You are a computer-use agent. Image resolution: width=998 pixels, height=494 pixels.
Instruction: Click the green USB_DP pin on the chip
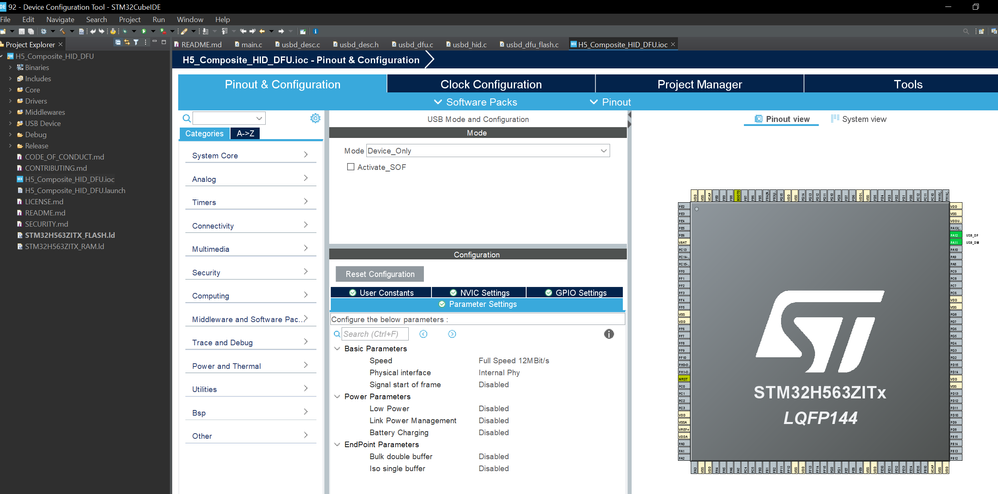[x=955, y=235]
